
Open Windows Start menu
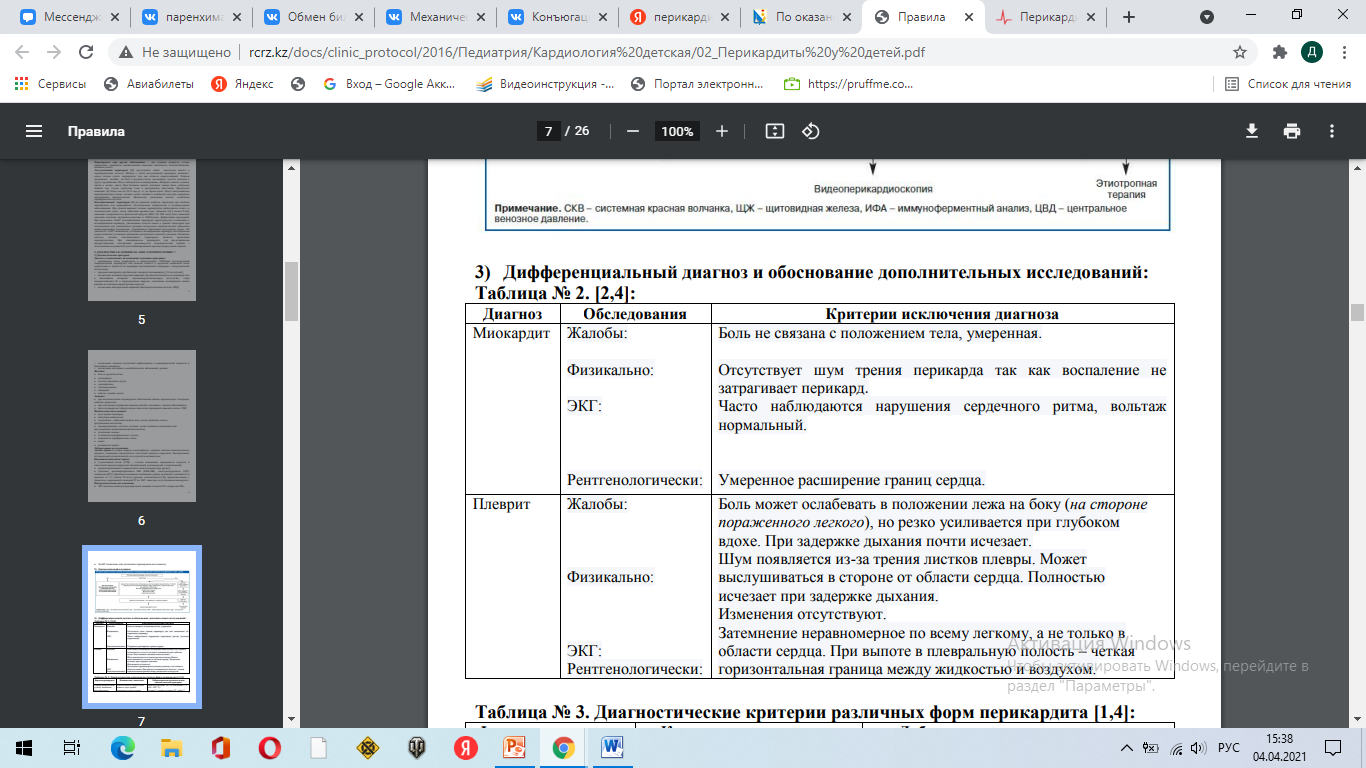24,747
